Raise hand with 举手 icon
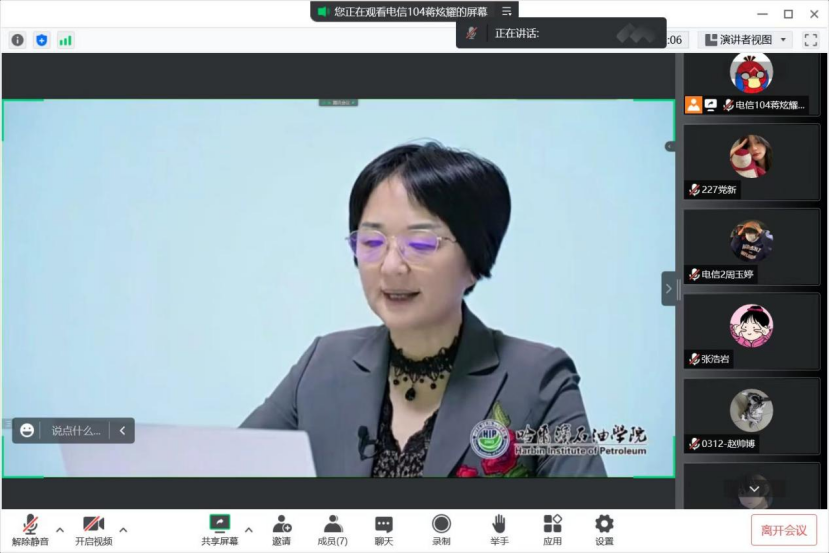 click(x=499, y=529)
